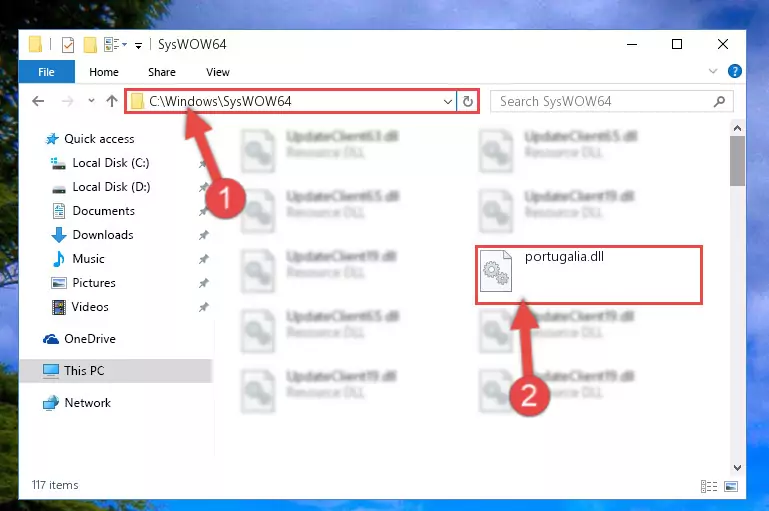Click the Search SysWOW64 field
The height and width of the screenshot is (511, 769).
point(612,102)
